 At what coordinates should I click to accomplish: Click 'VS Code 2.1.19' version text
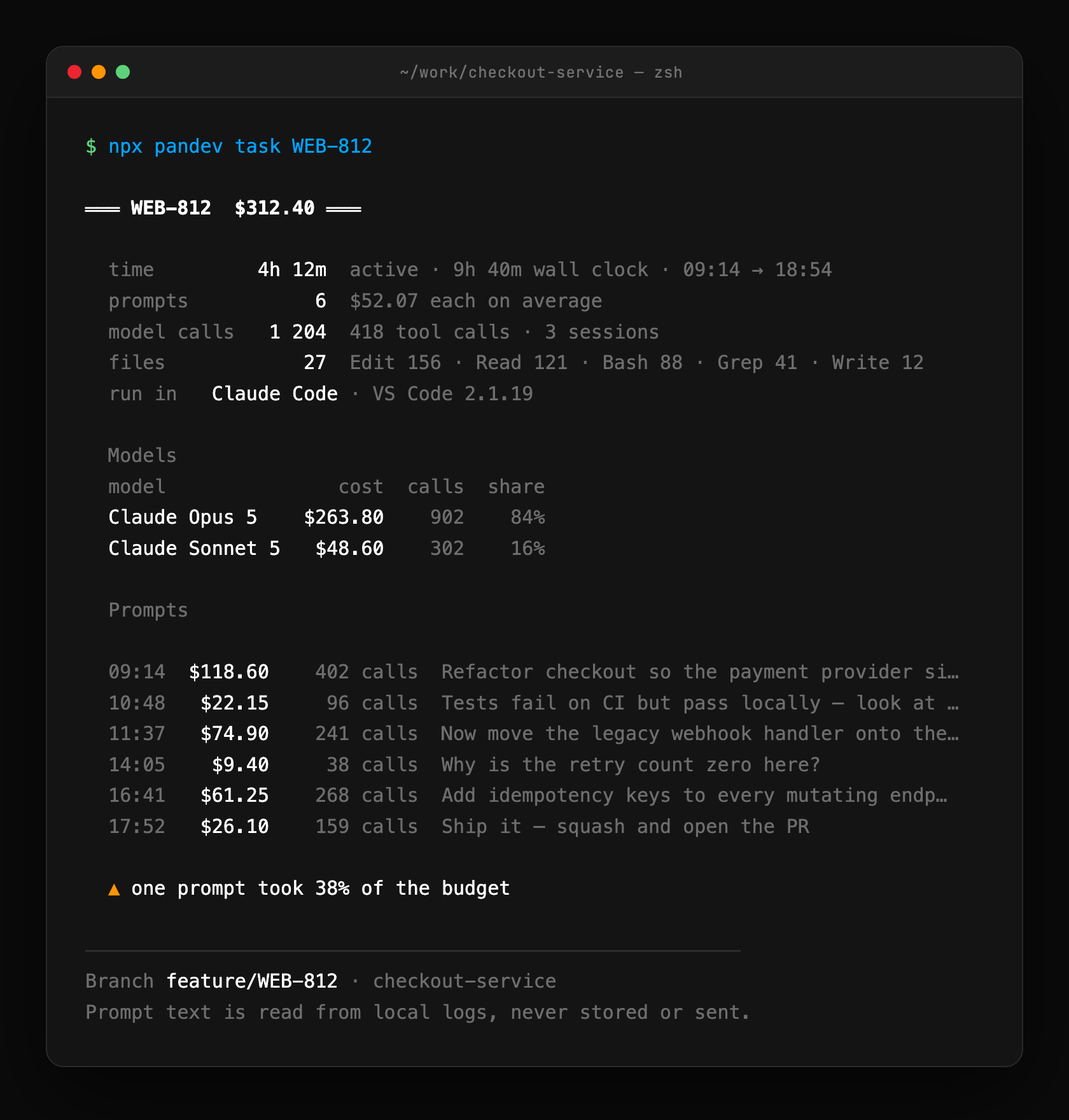[x=452, y=394]
